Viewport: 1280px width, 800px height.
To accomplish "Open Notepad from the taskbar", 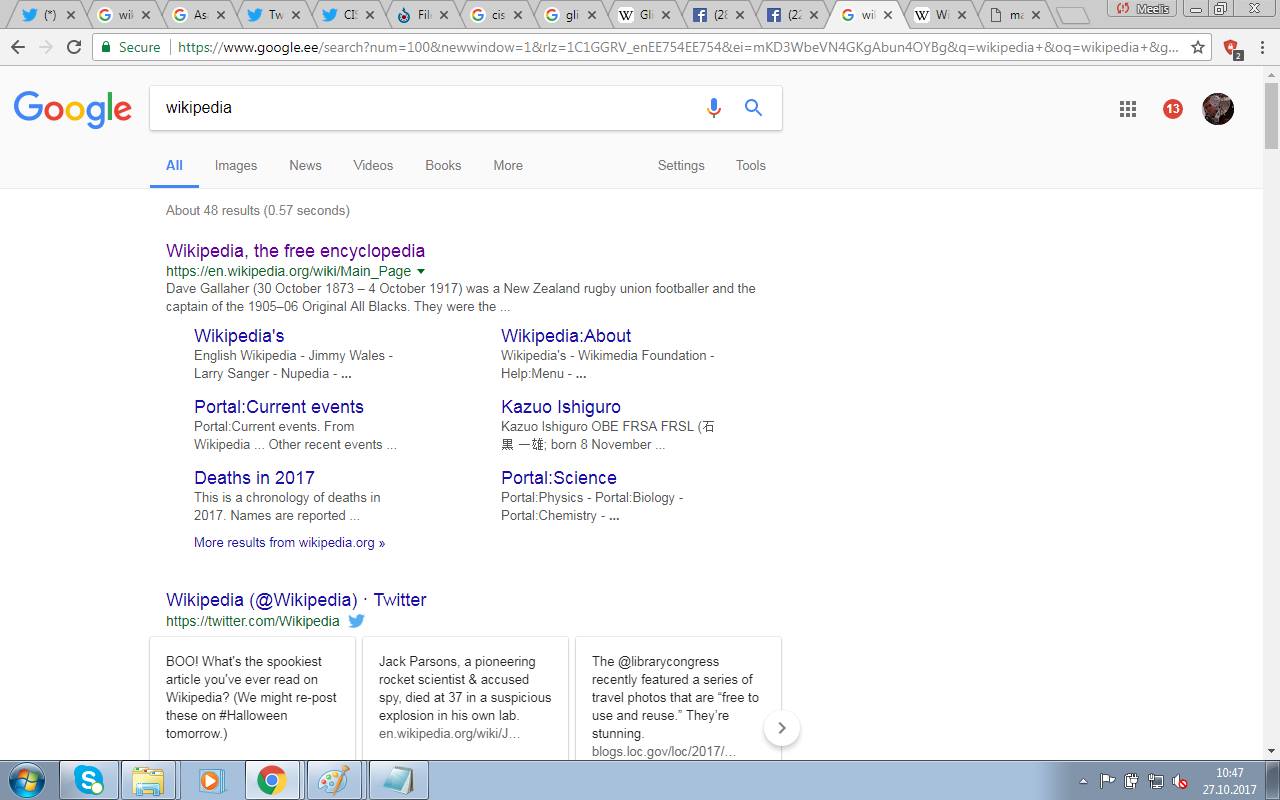I will click(399, 780).
